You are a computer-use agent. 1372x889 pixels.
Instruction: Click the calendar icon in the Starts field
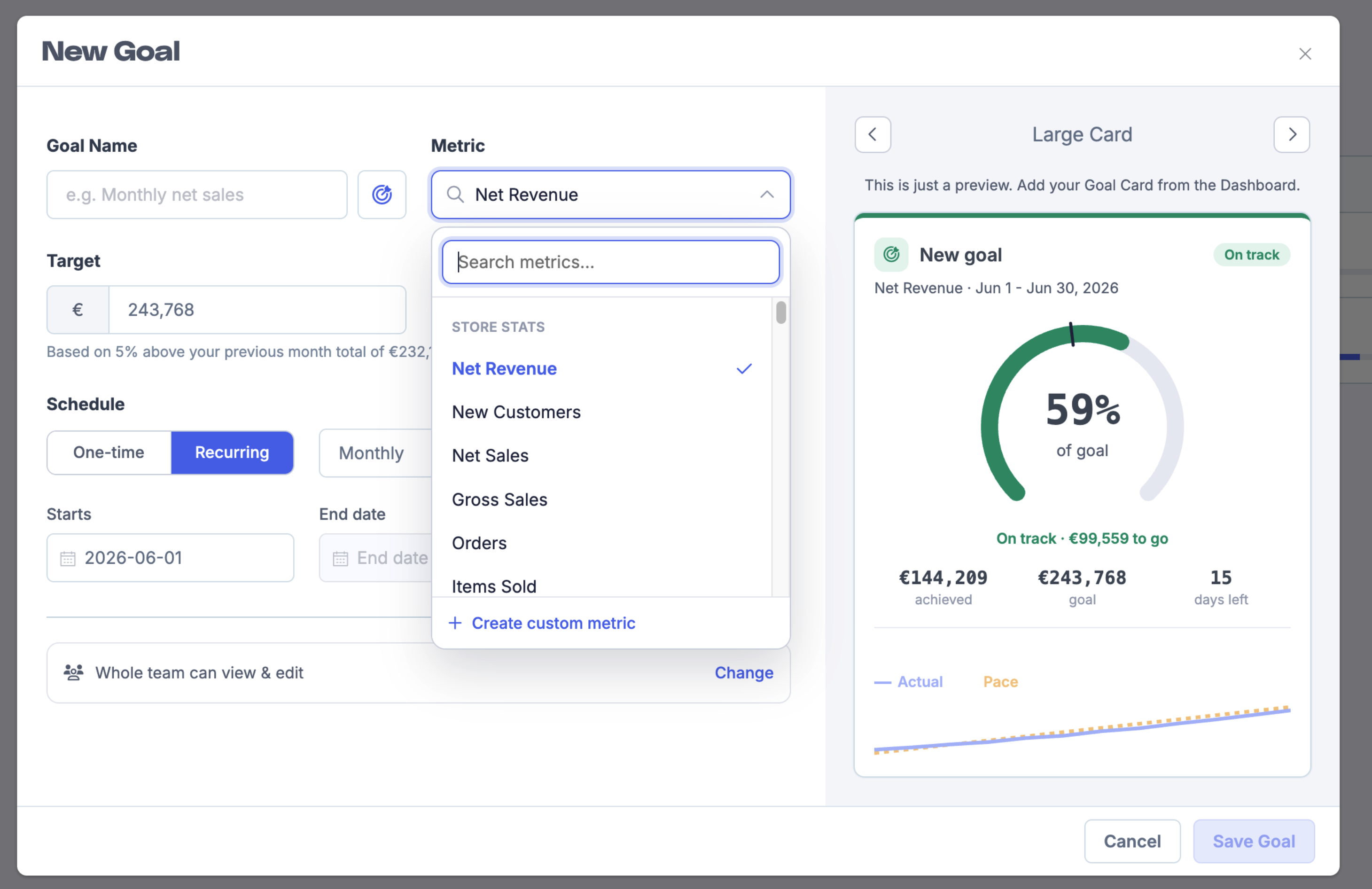tap(68, 558)
